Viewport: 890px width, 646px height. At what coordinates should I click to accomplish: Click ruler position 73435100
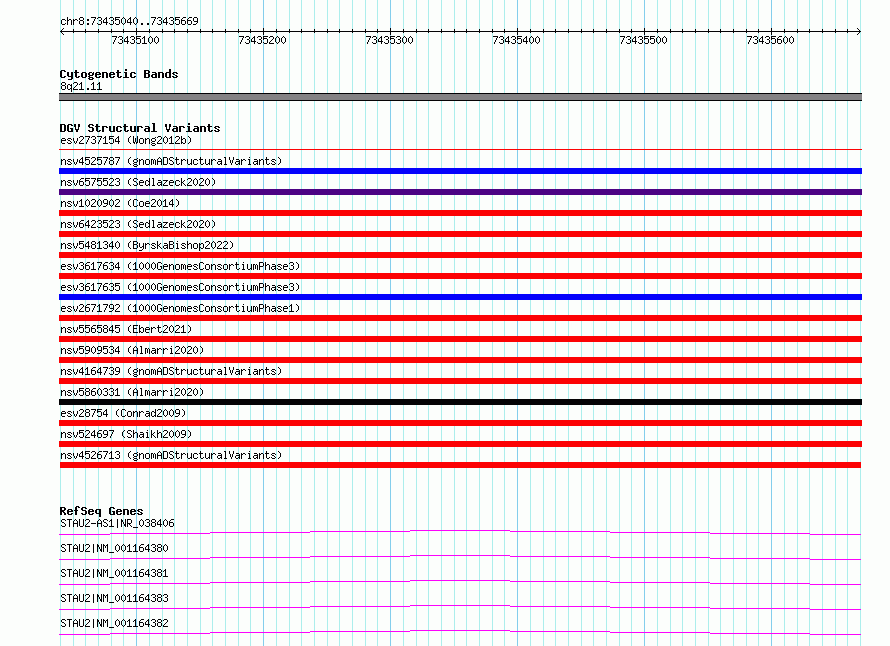click(135, 40)
